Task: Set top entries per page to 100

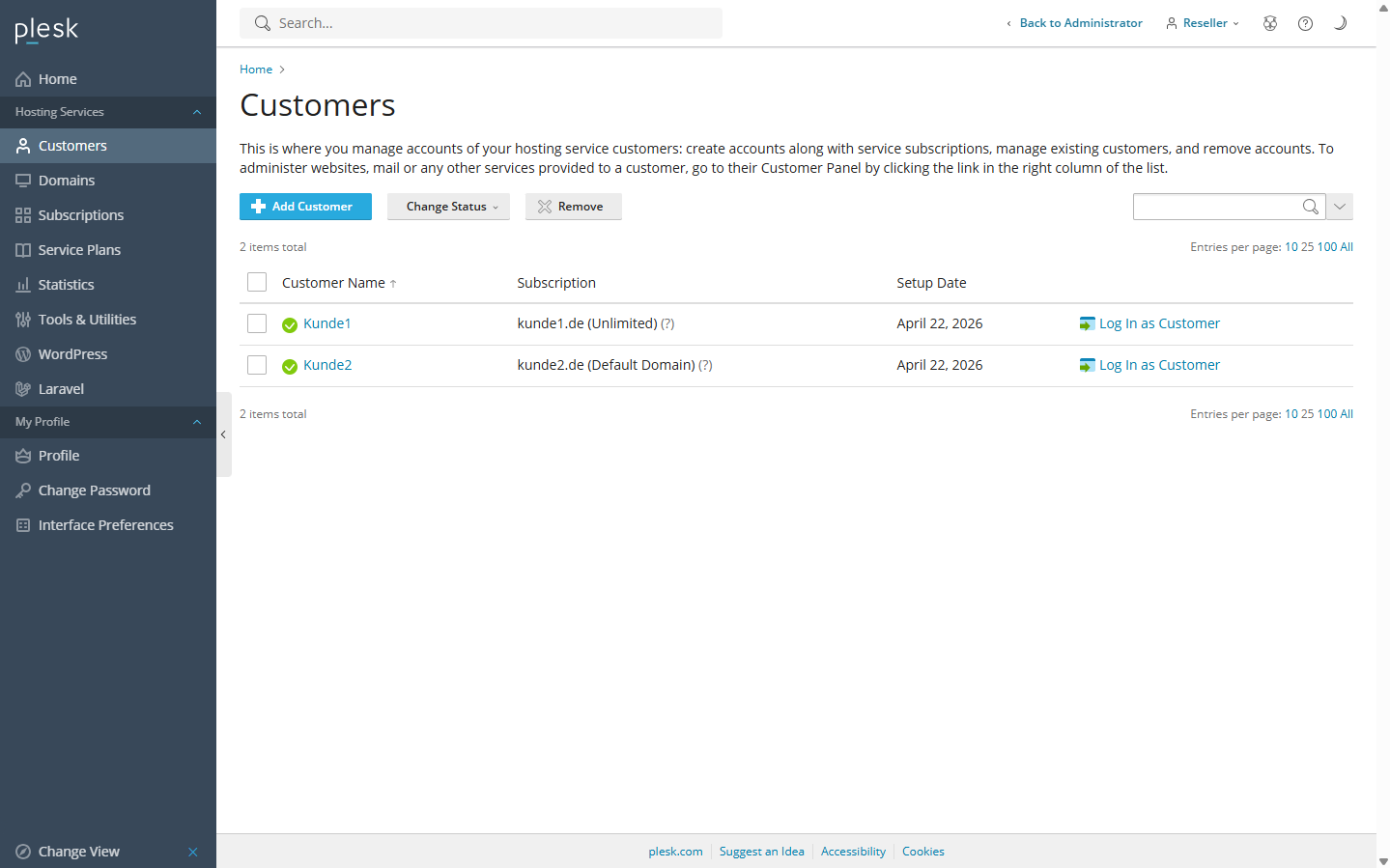Action: click(x=1327, y=247)
